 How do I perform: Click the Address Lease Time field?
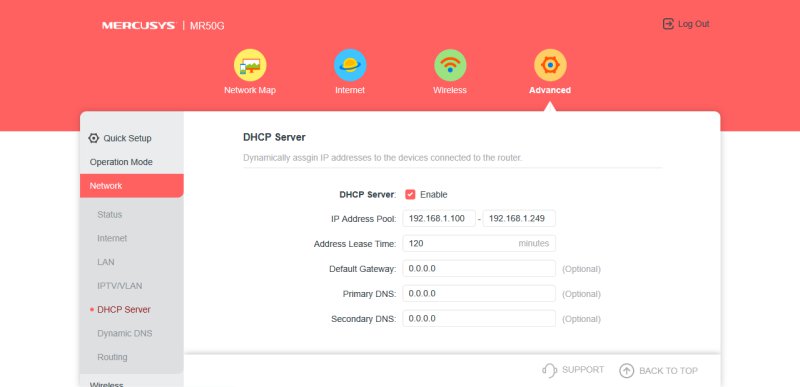[479, 244]
